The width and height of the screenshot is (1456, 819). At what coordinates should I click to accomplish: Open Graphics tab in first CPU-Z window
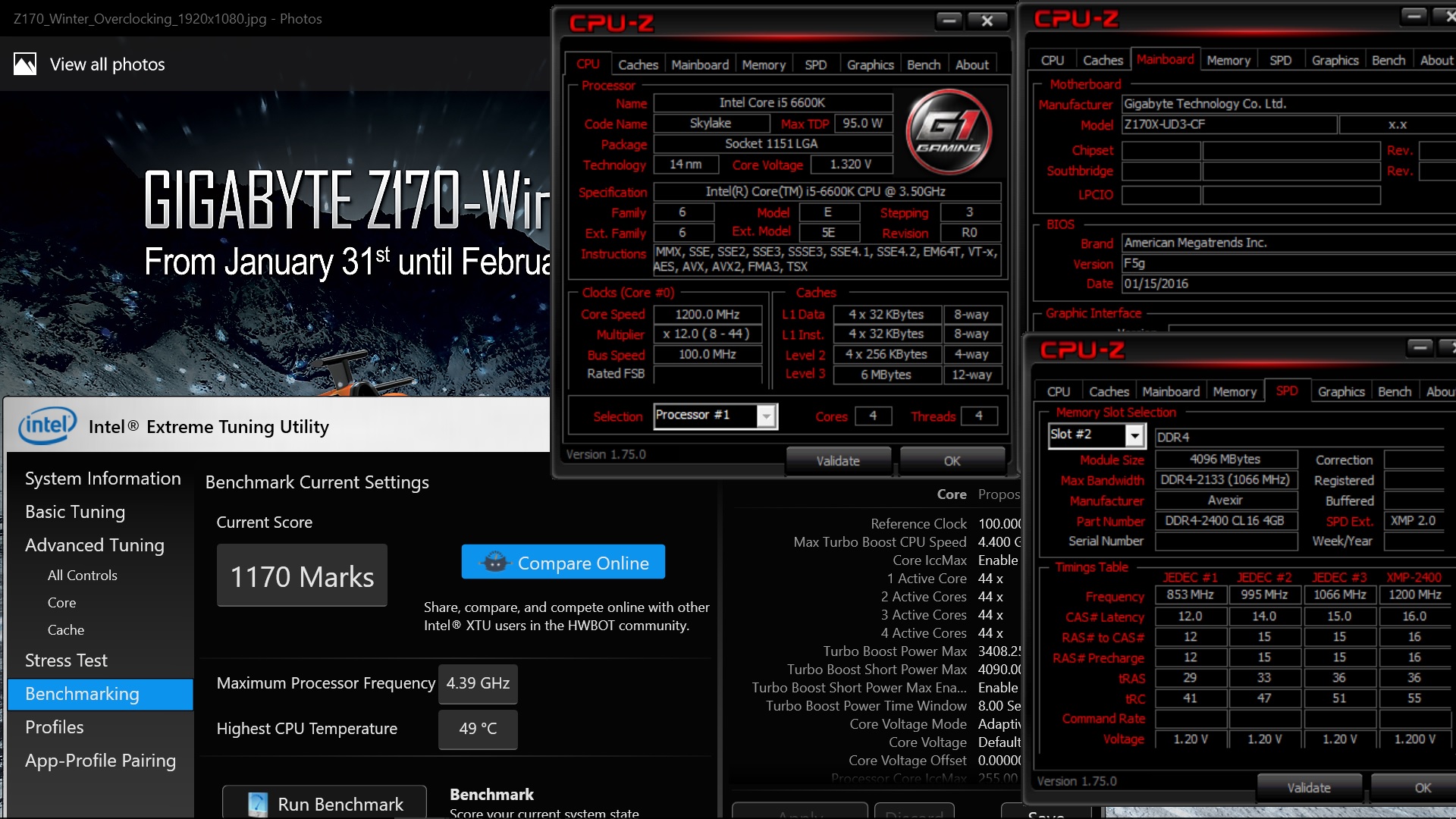point(870,64)
